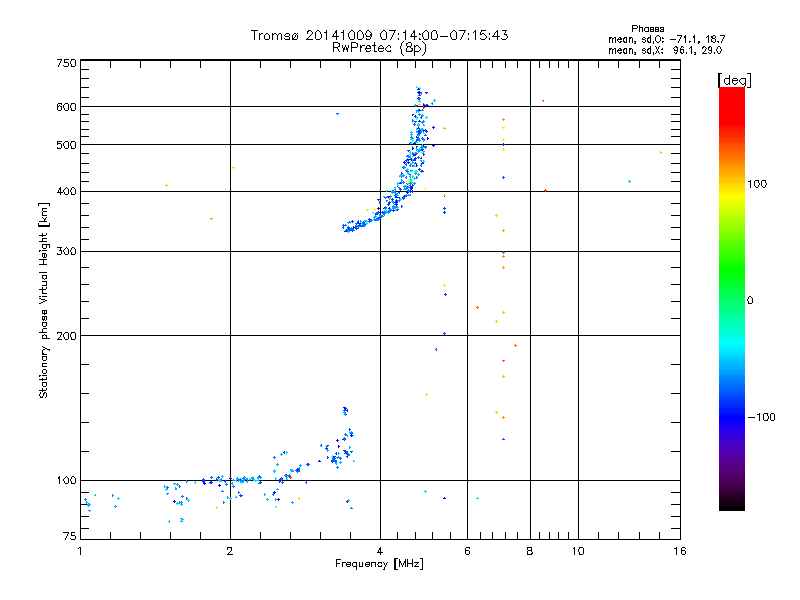Viewport: 800px width, 600px height.
Task: Click the x-axis tick label '6'
Action: coord(467,551)
